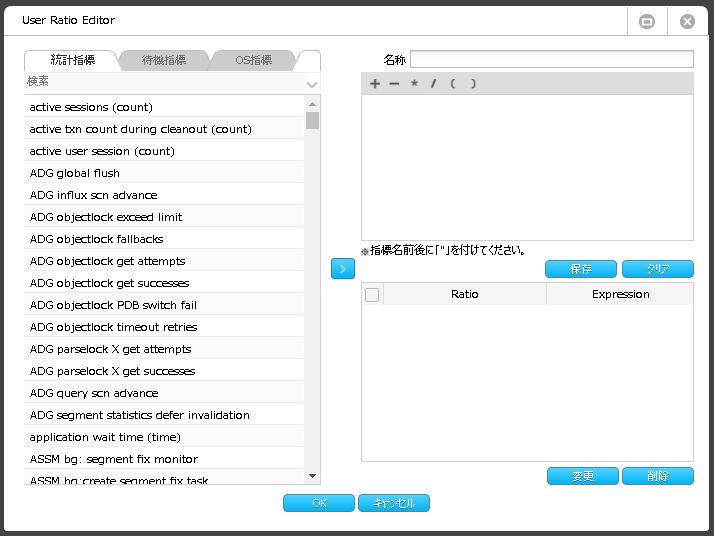Expand the 検索 search dropdown arrow

[x=312, y=84]
